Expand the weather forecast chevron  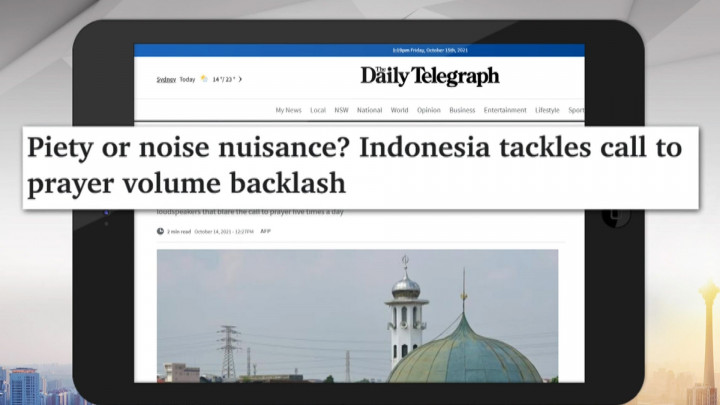[x=240, y=79]
